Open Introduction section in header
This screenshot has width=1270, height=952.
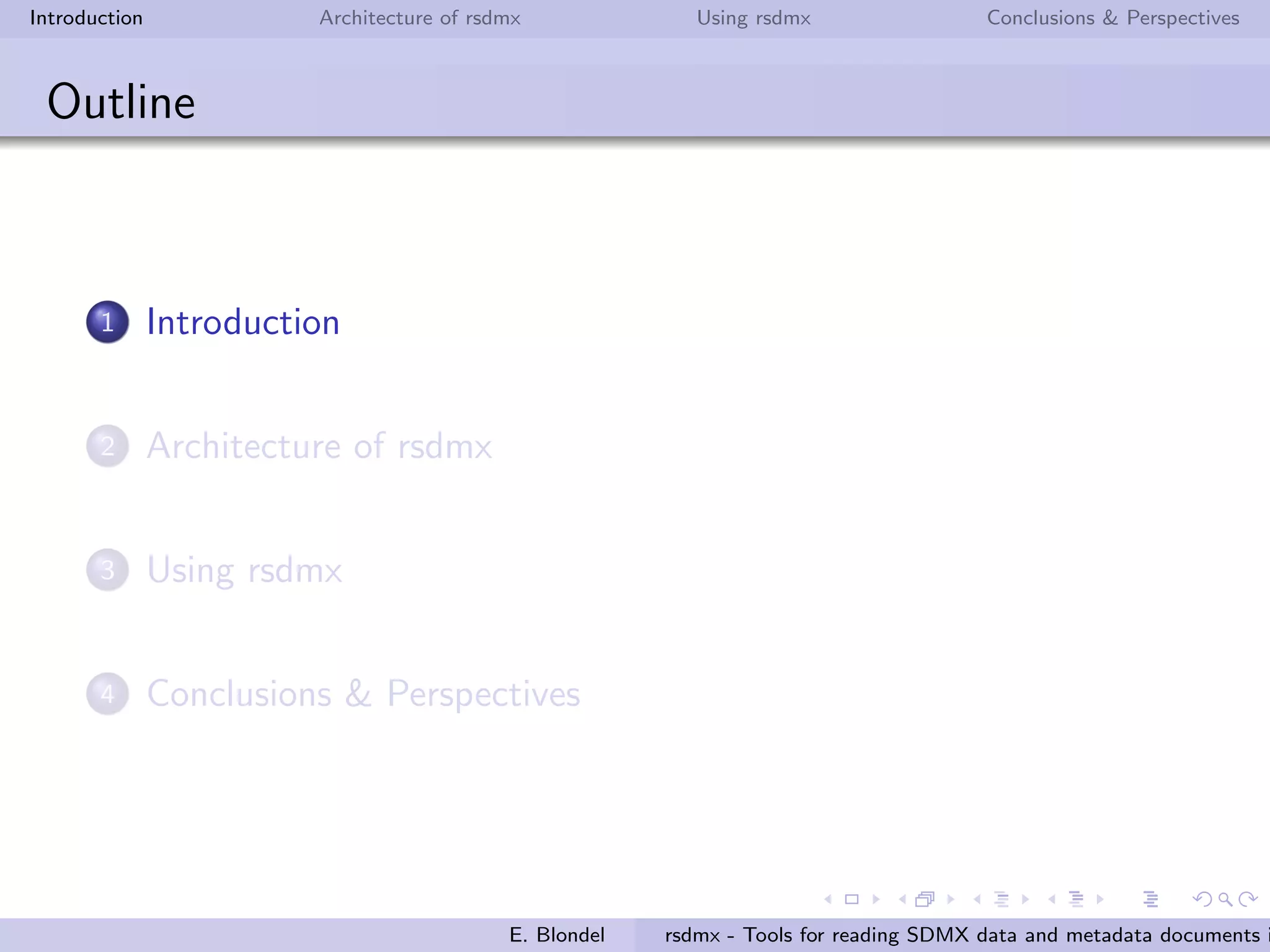[86, 18]
